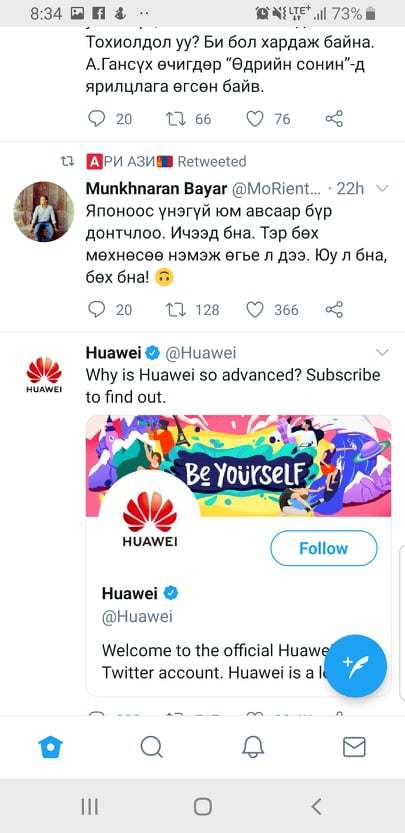Tap the compose new tweet button
The height and width of the screenshot is (833, 405).
coord(356,666)
